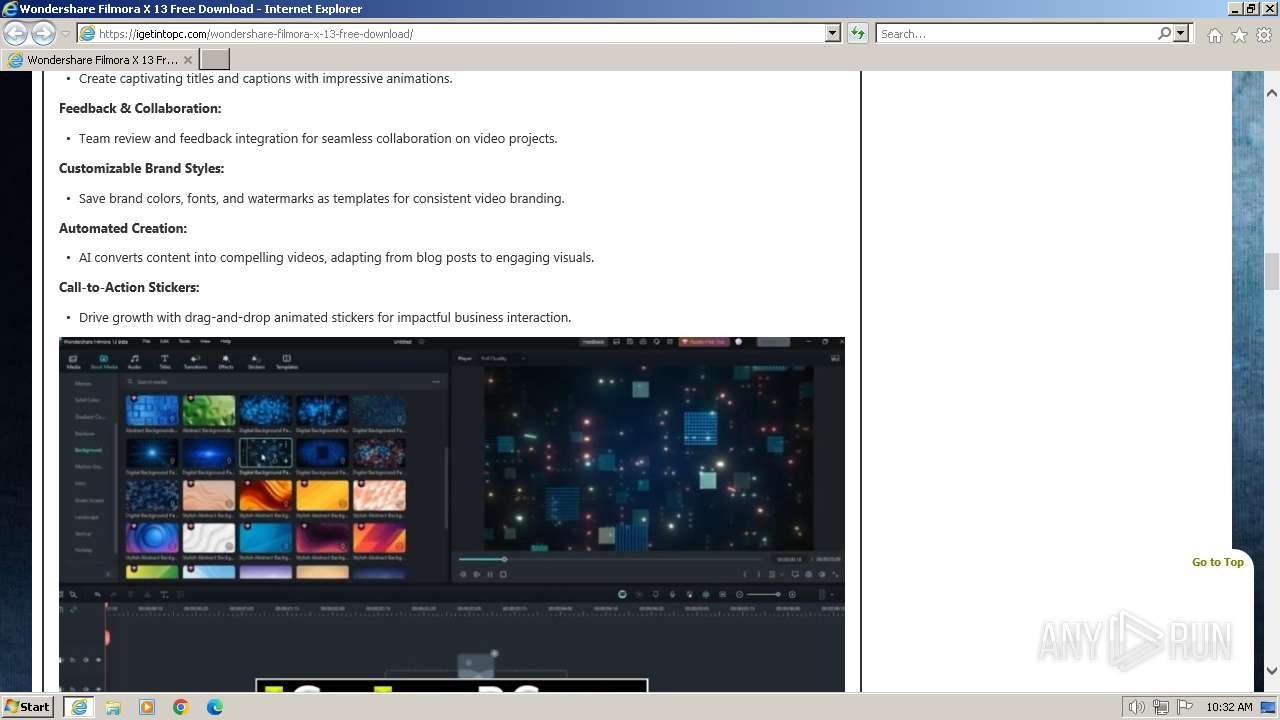1280x720 pixels.
Task: Open the Home page icon
Action: [x=1214, y=35]
